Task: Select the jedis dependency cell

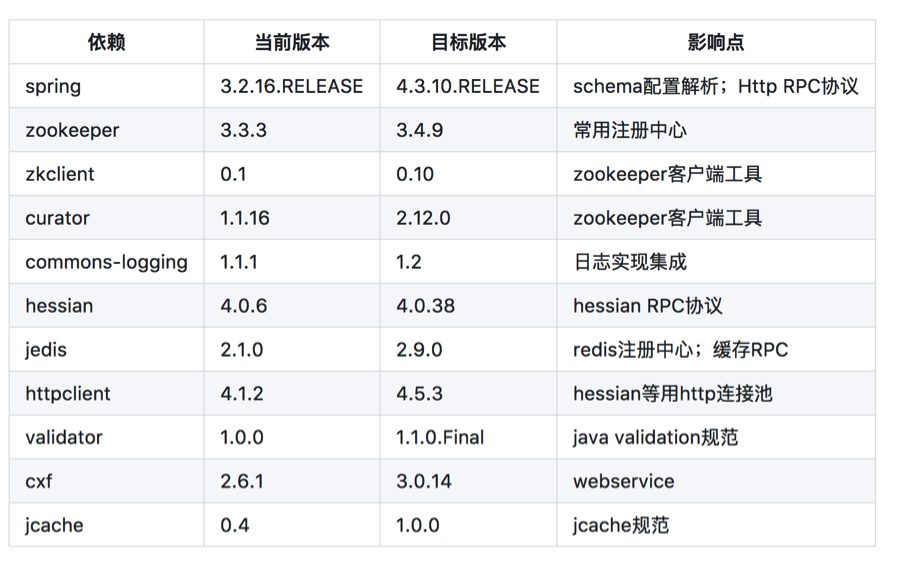Action: pyautogui.click(x=106, y=350)
